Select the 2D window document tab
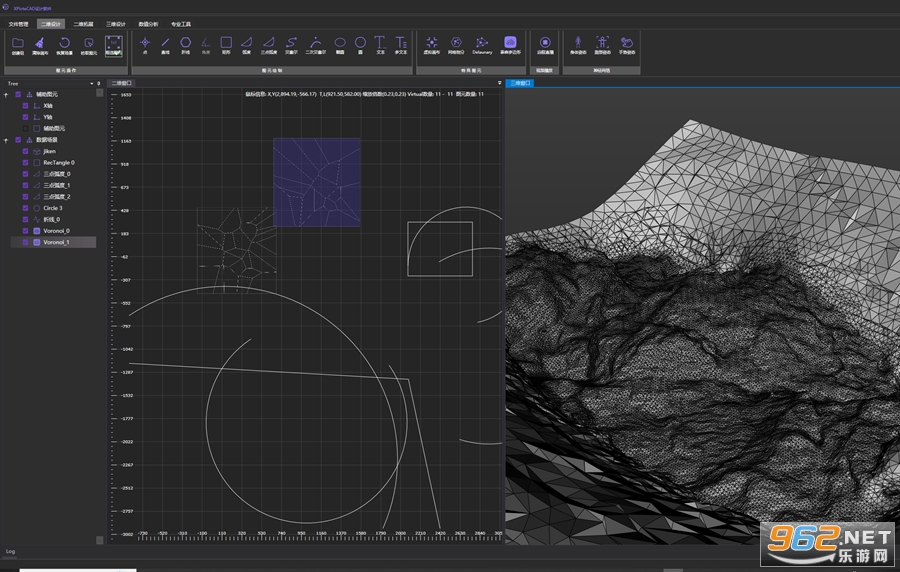This screenshot has height=572, width=900. (x=121, y=83)
